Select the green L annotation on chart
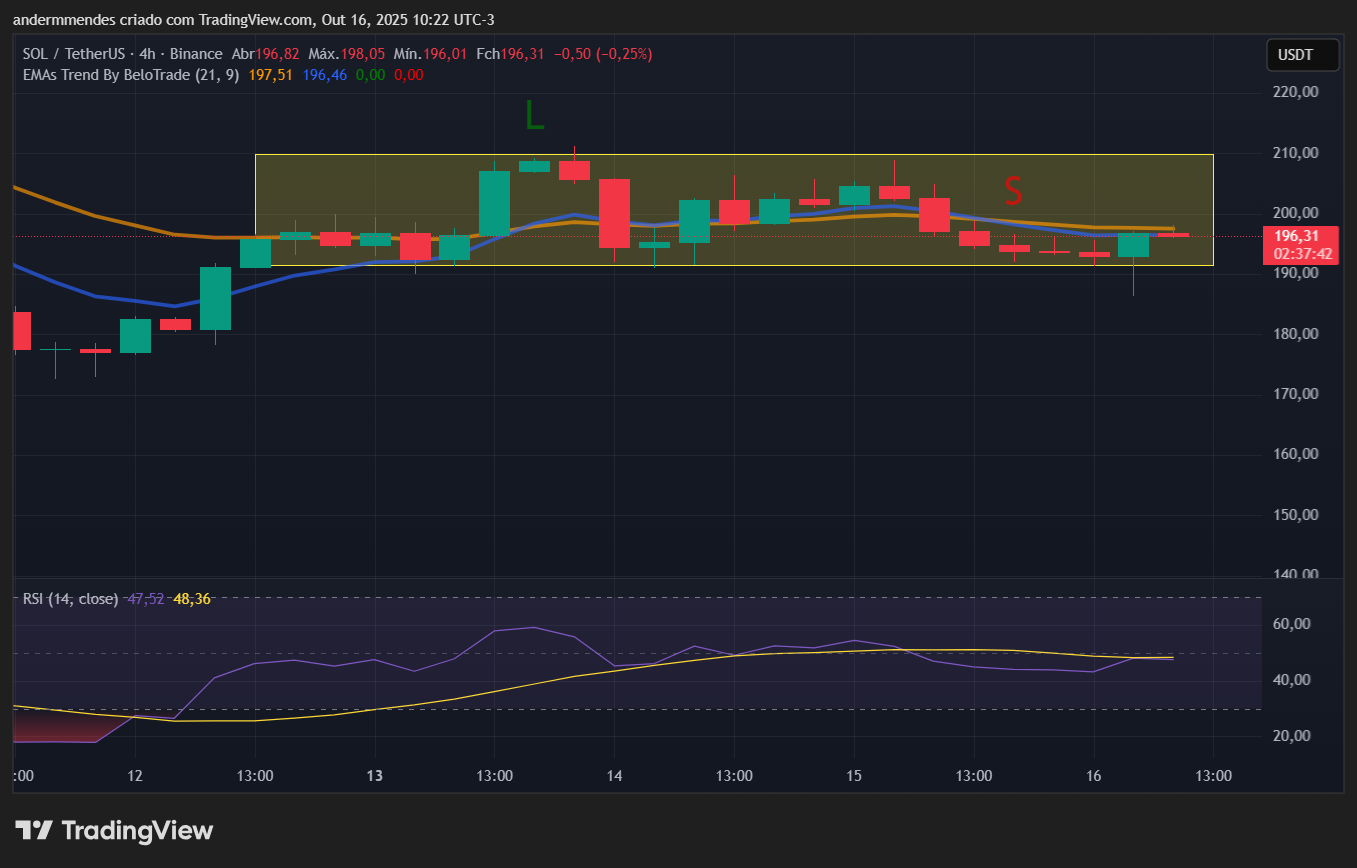1357x868 pixels. tap(535, 117)
